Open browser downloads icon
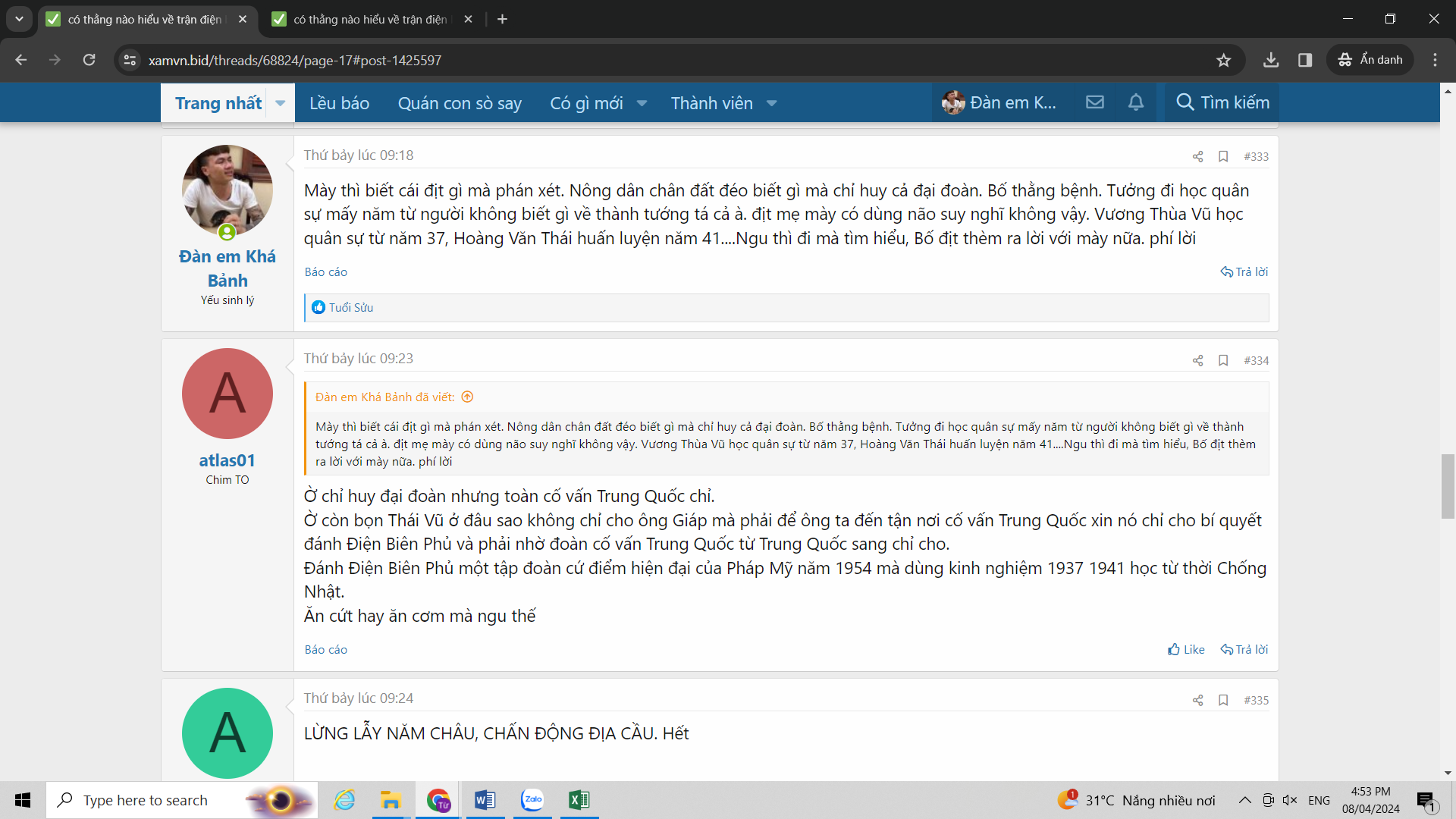The image size is (1456, 819). [x=1271, y=60]
